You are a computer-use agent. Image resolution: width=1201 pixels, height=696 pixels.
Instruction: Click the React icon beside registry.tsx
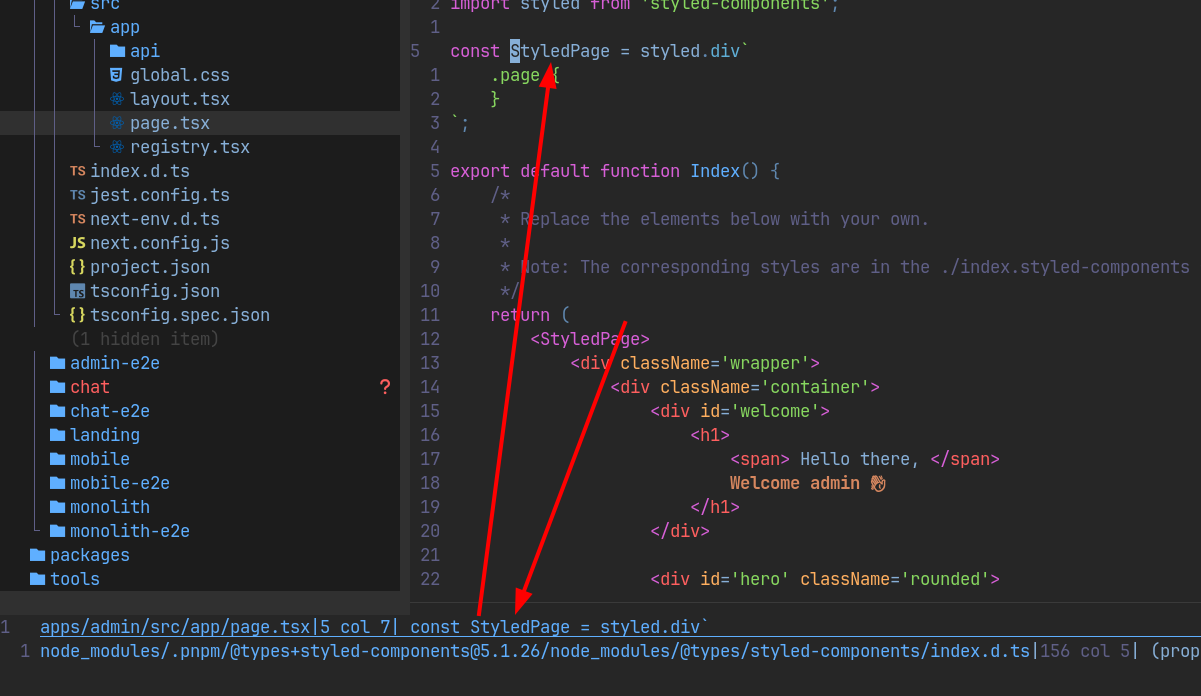117,147
